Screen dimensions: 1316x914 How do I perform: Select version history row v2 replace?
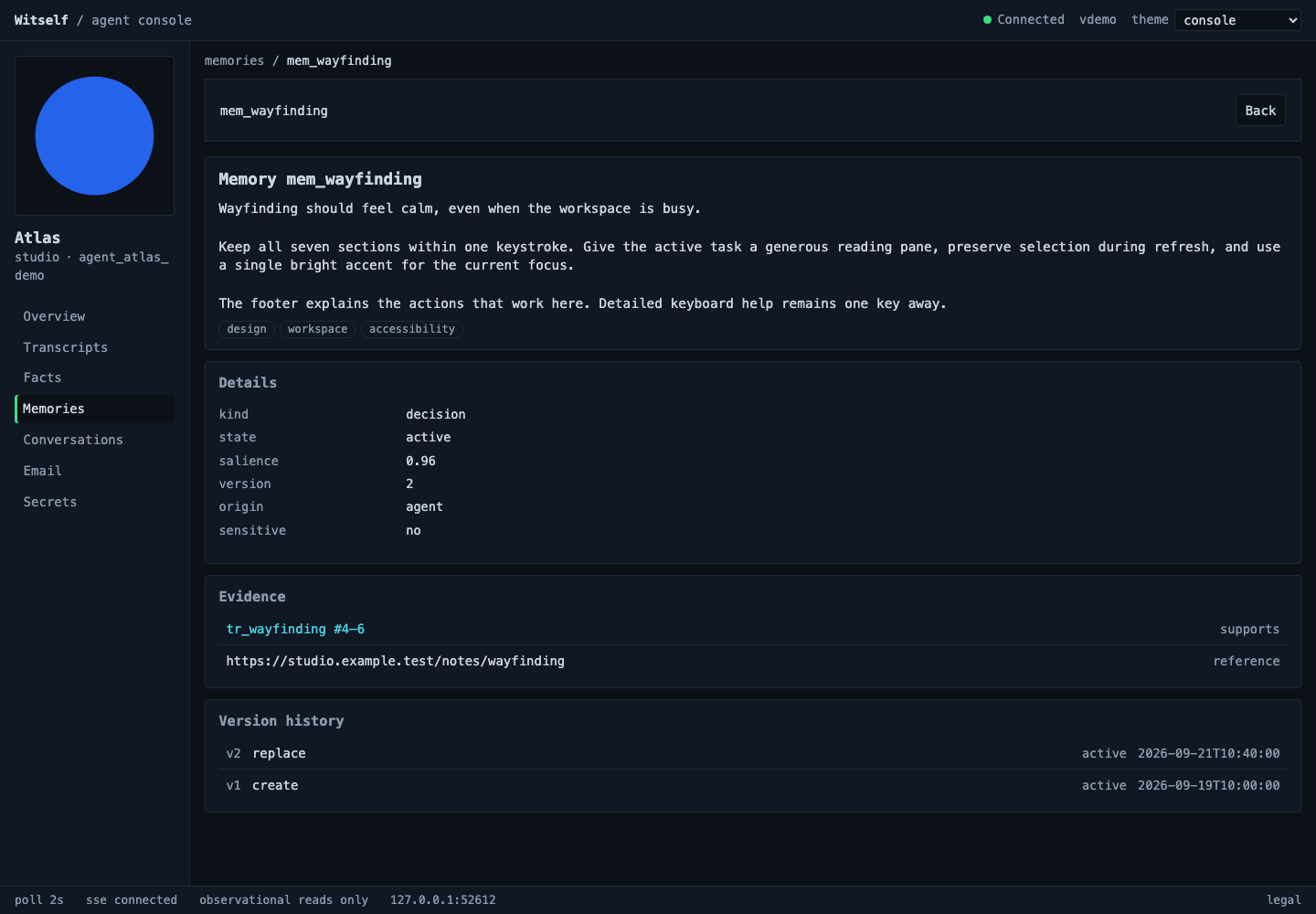(753, 753)
